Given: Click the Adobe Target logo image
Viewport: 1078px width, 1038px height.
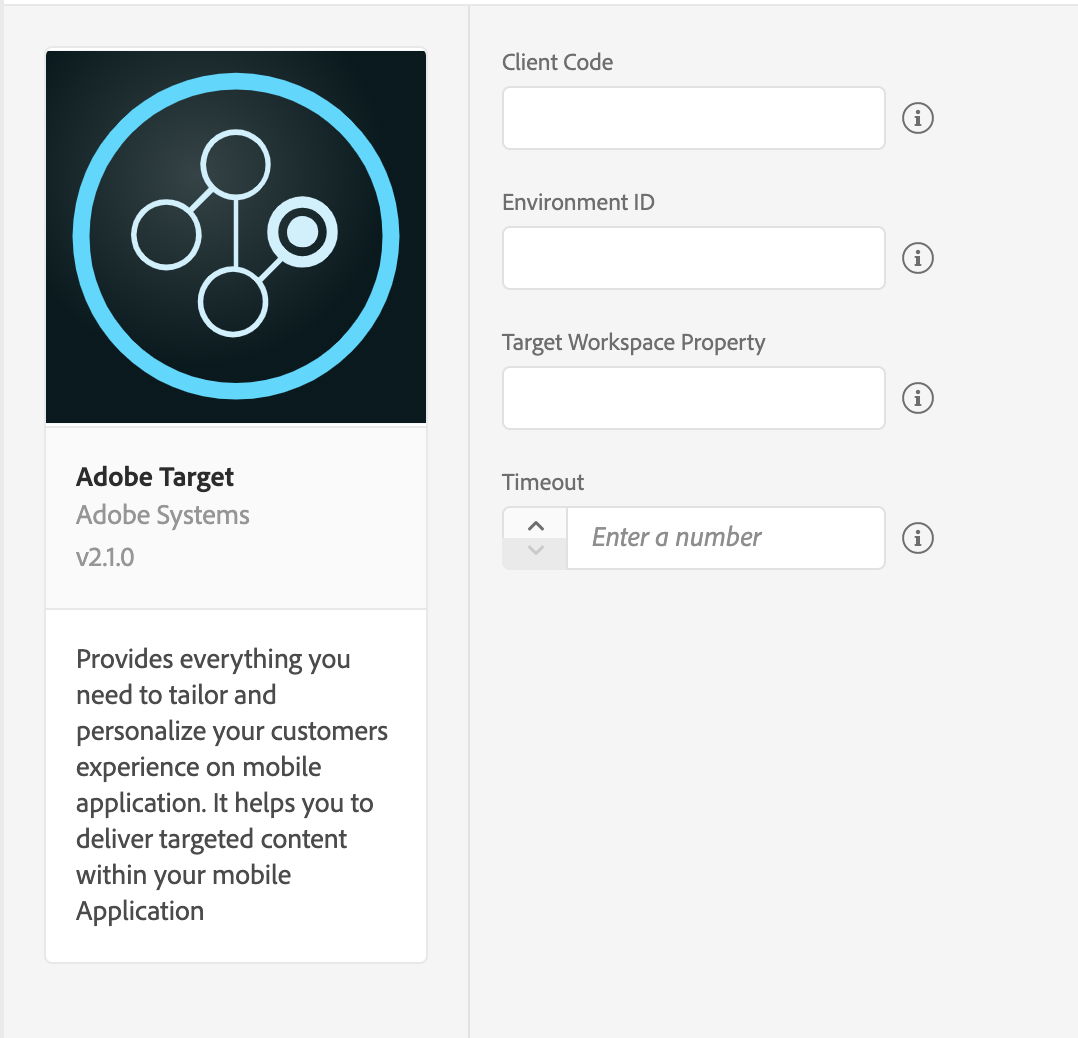Looking at the screenshot, I should 236,236.
